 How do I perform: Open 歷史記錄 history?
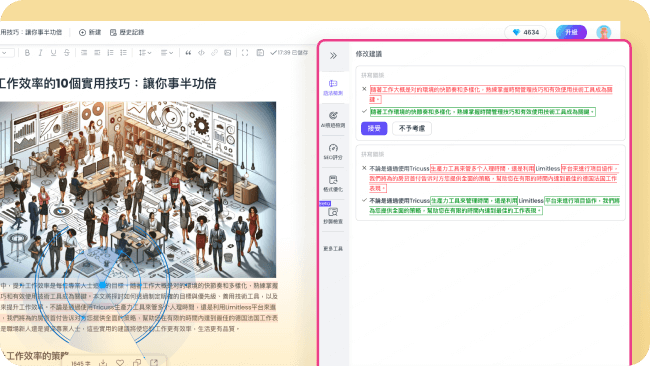coord(127,32)
